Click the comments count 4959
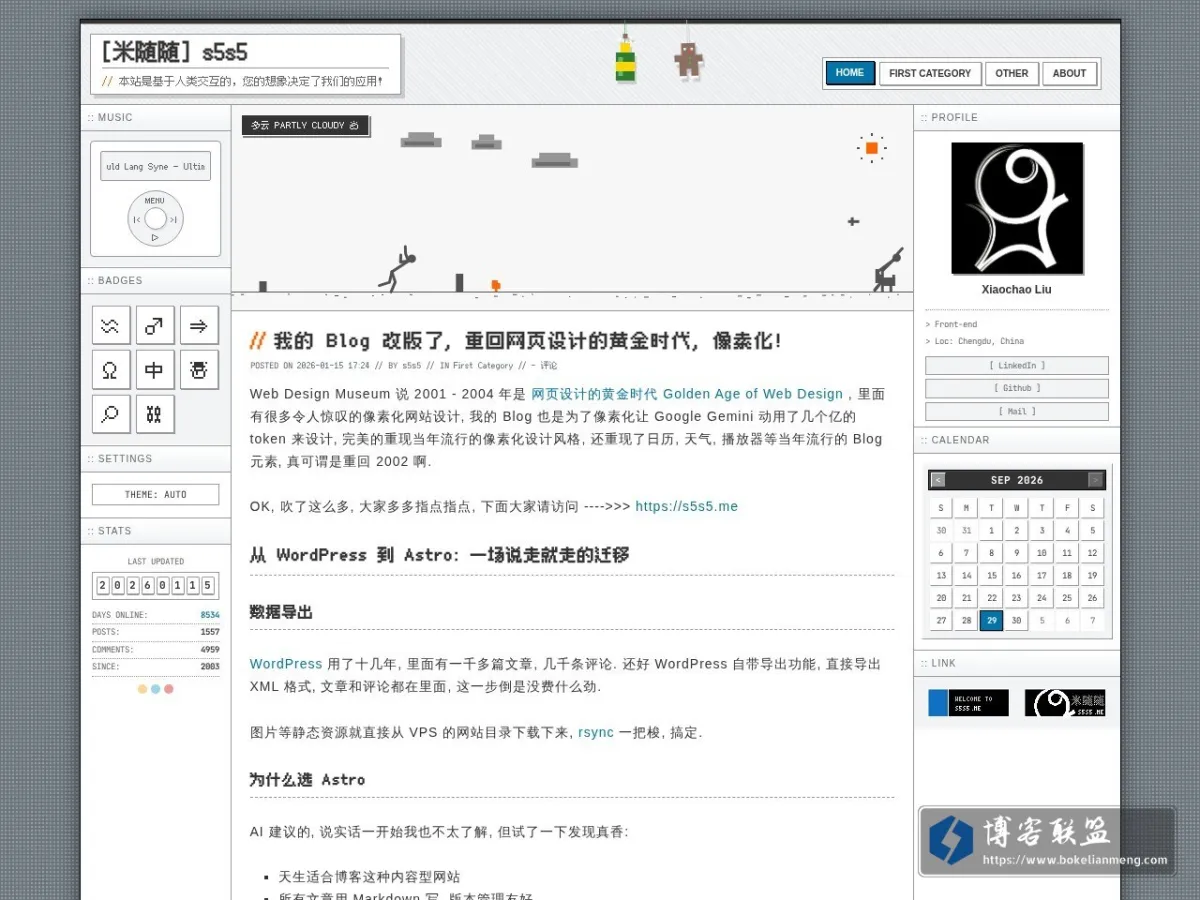The image size is (1200, 900). [210, 650]
